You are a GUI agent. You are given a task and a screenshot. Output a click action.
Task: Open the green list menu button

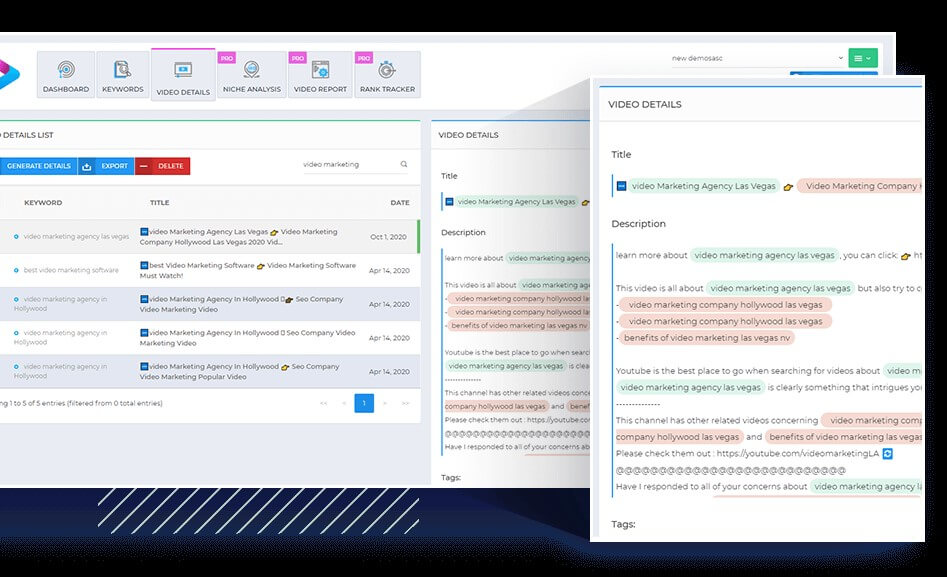pyautogui.click(x=862, y=58)
